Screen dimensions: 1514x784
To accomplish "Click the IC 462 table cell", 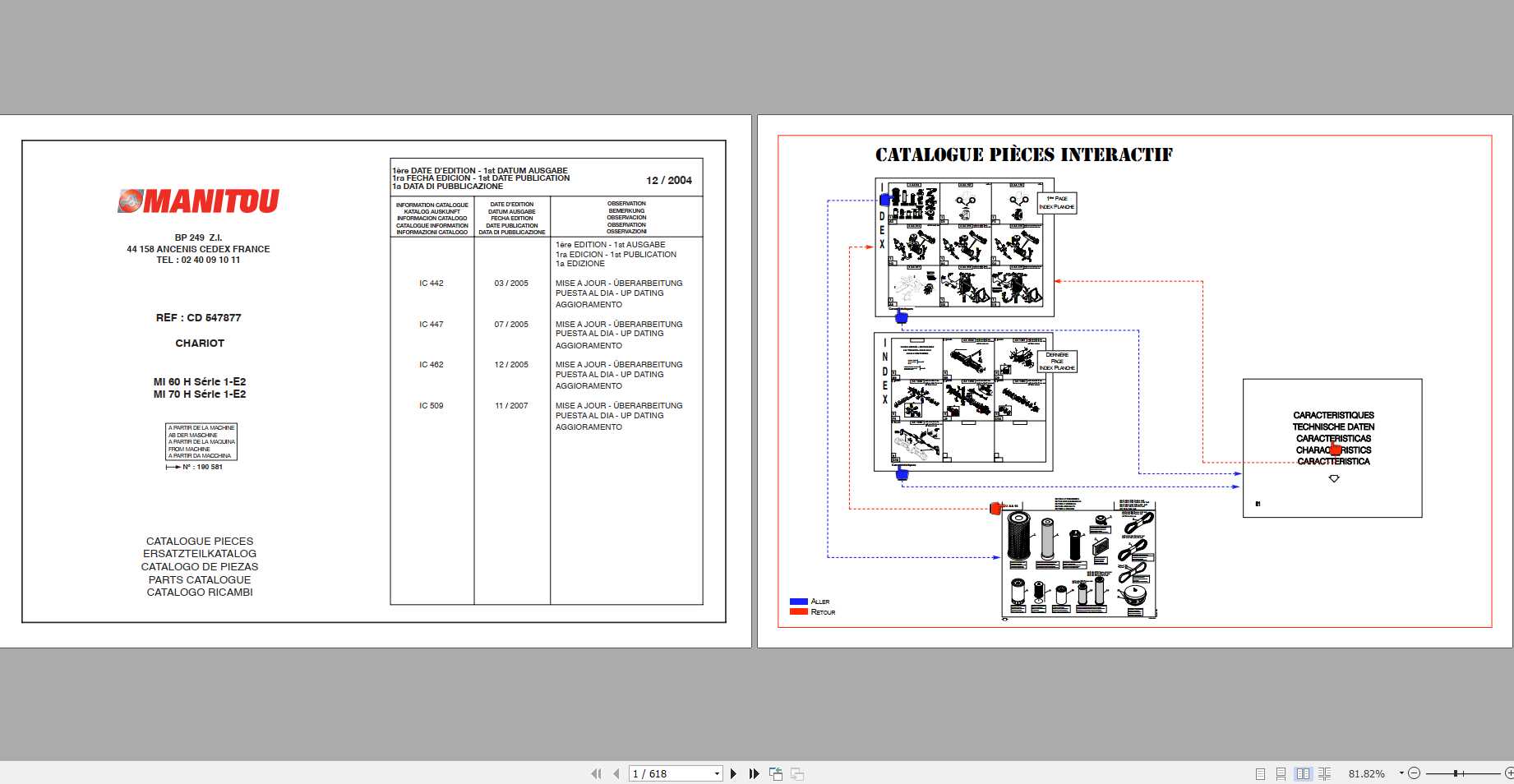I will pyautogui.click(x=432, y=365).
